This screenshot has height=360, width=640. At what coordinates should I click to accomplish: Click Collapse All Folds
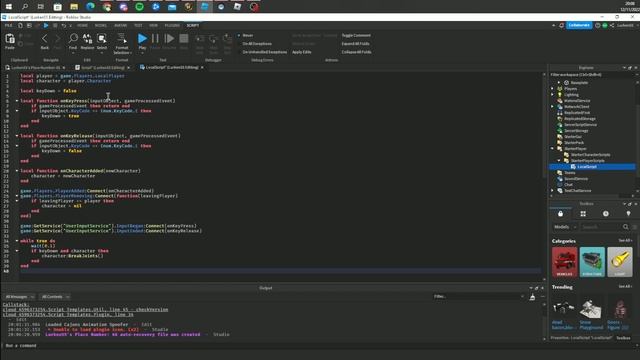click(x=356, y=52)
